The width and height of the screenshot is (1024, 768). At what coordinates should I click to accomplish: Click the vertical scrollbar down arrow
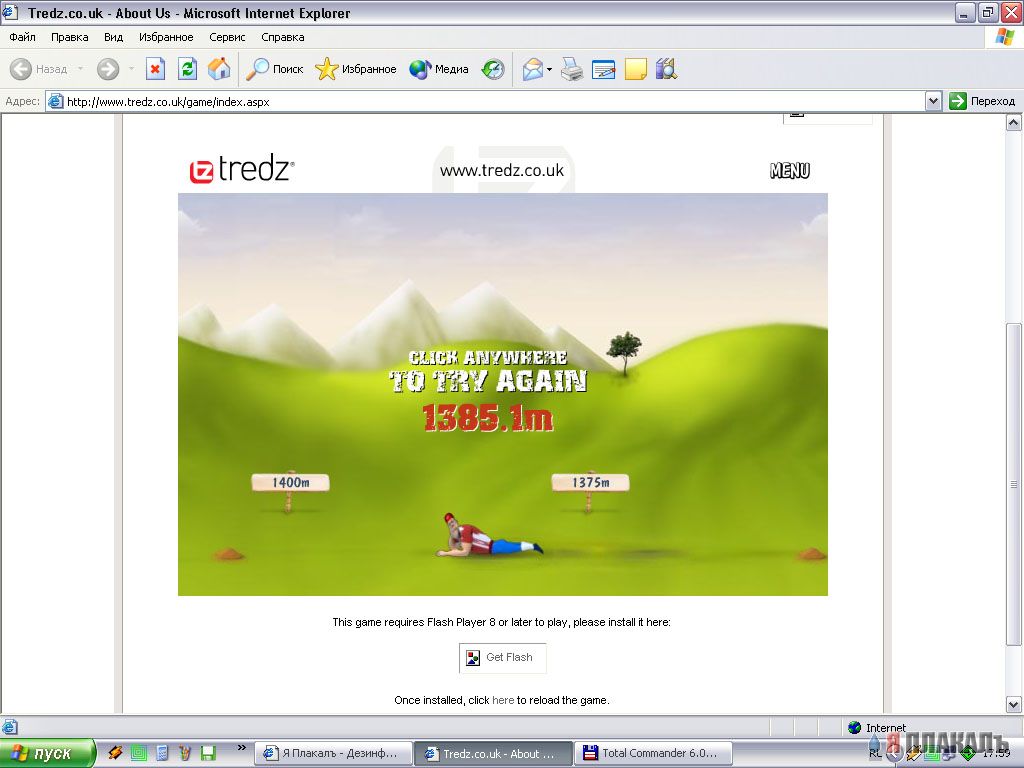pyautogui.click(x=1014, y=705)
